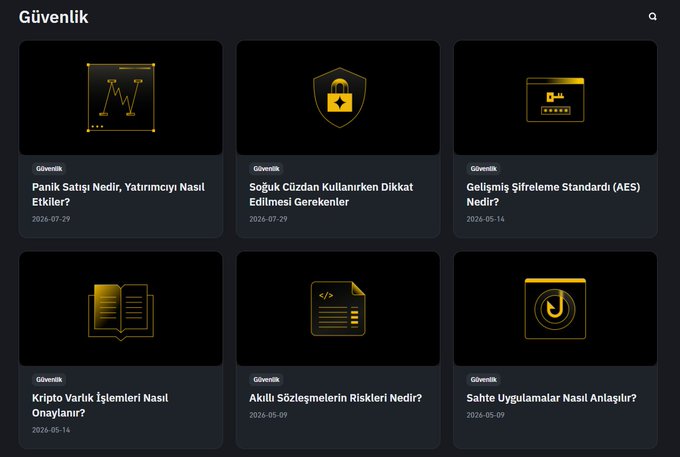Screen dimensions: 680x457
Task: Click the phishing hook icon on Sahte Uygulamalar card
Action: [x=555, y=309]
